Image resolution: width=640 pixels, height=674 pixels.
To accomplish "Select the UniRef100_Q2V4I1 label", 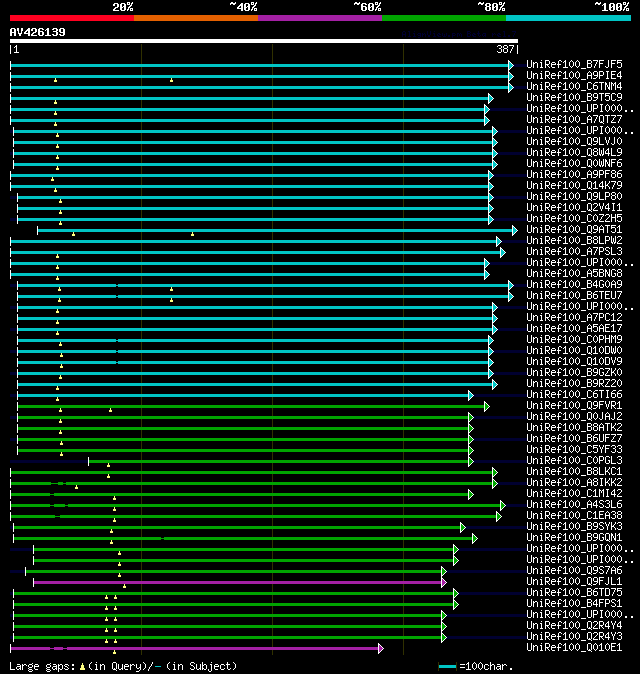I will click(574, 208).
